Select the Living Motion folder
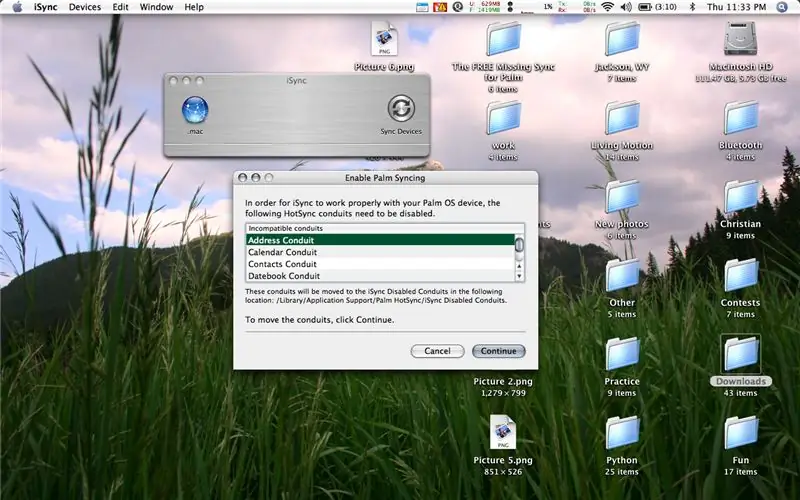 tap(622, 118)
